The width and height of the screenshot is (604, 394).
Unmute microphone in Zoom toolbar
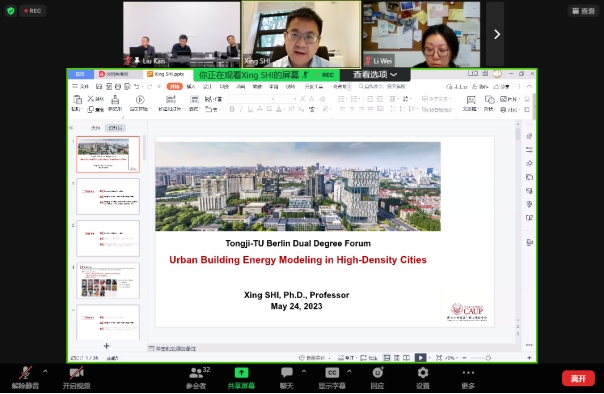click(x=25, y=373)
